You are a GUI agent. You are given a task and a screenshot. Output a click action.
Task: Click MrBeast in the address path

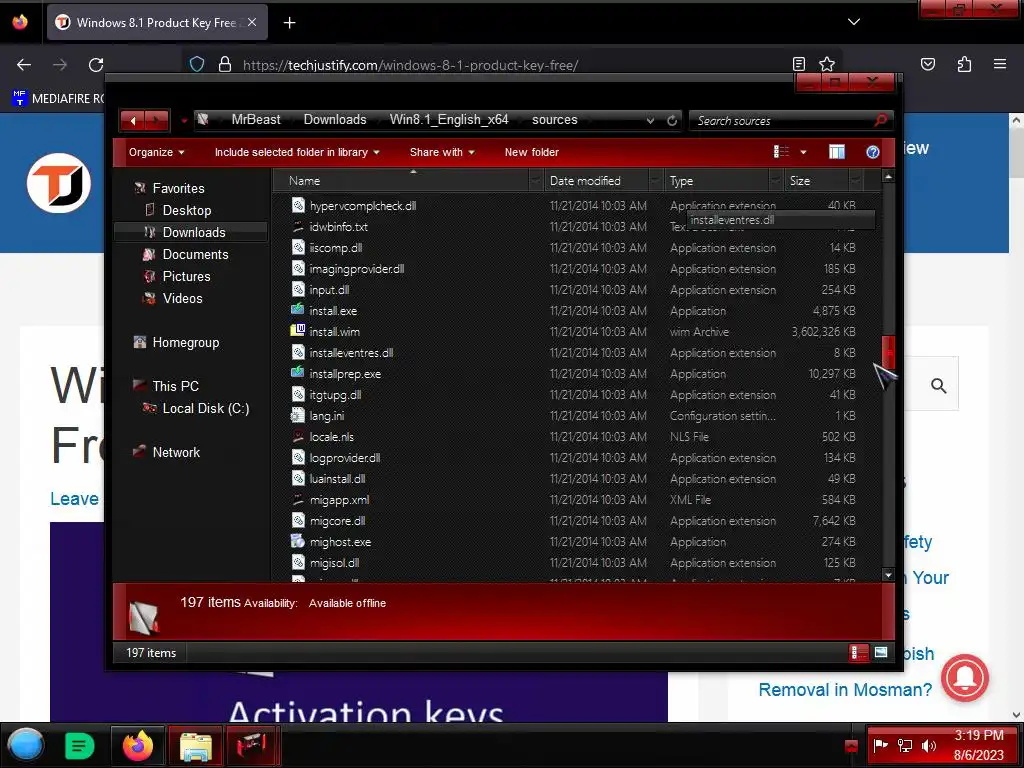tap(255, 120)
